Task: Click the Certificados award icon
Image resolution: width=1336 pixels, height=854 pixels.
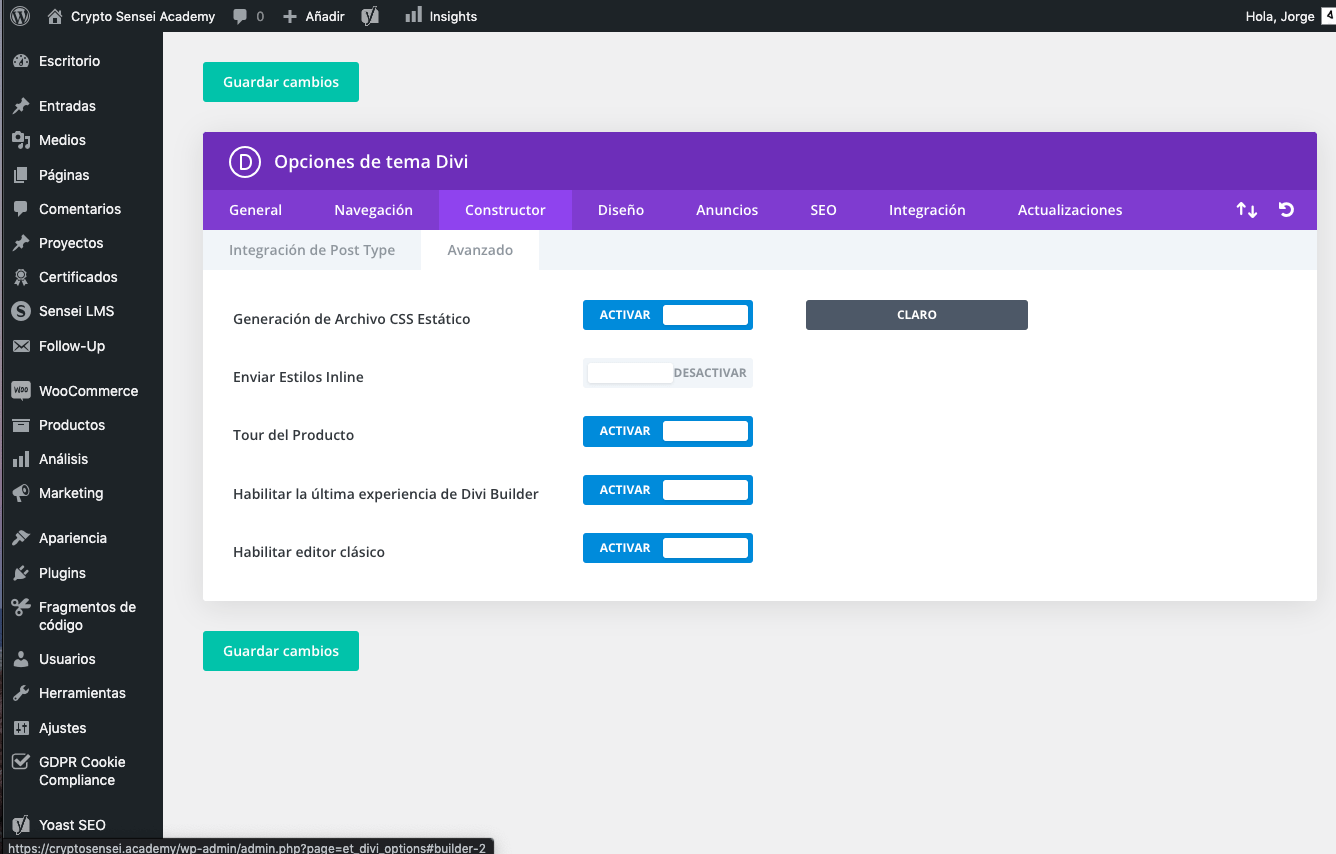Action: click(x=21, y=277)
